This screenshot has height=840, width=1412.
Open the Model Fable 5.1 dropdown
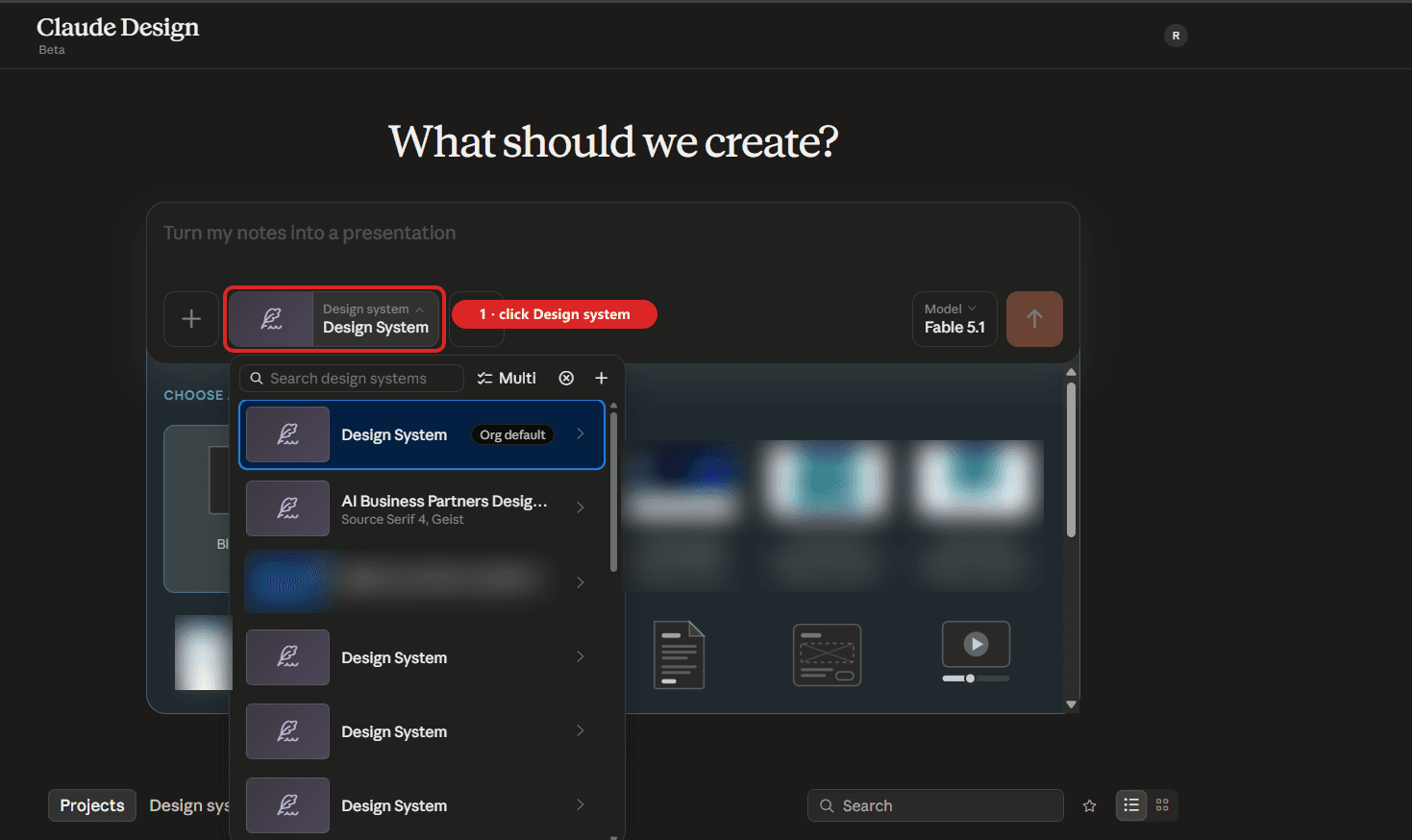954,319
